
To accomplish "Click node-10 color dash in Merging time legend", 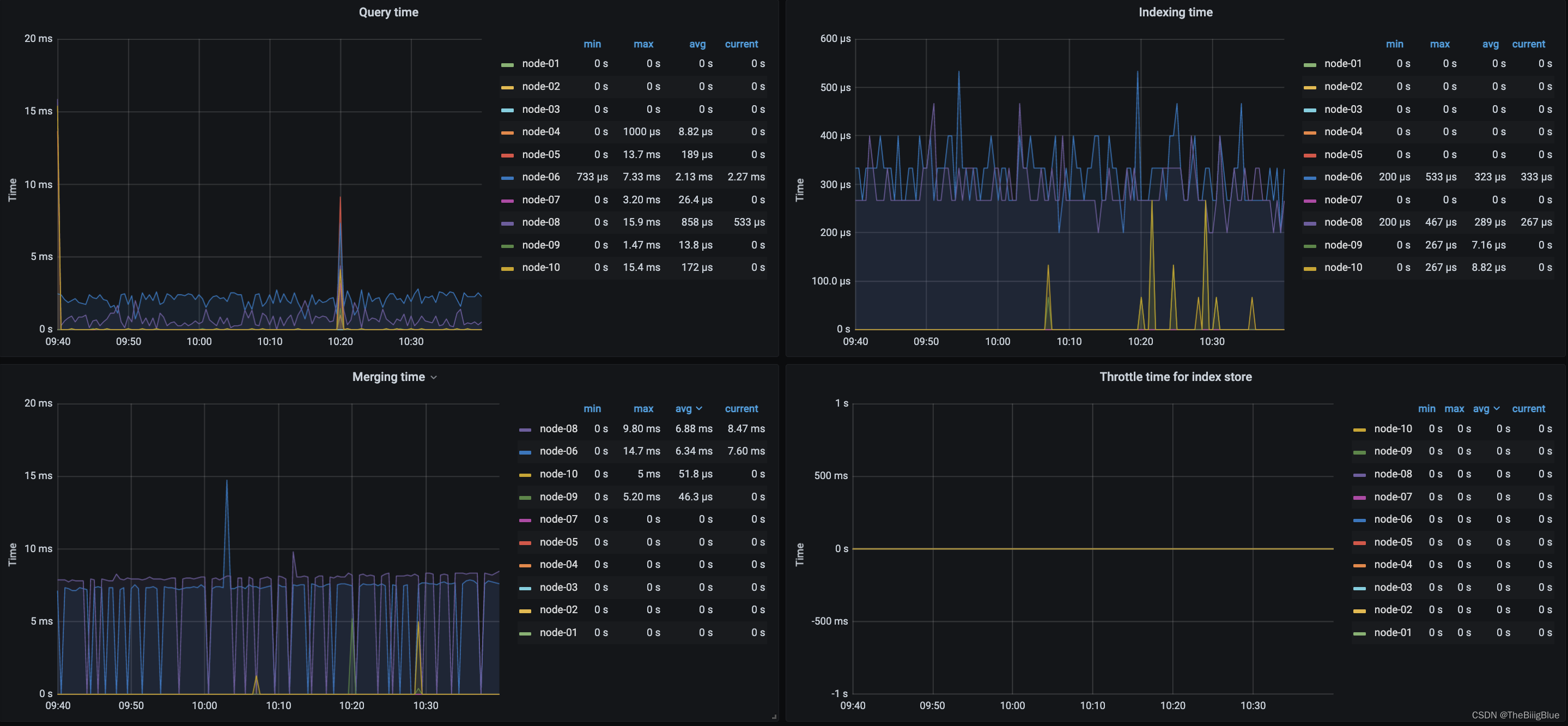I will tap(525, 475).
